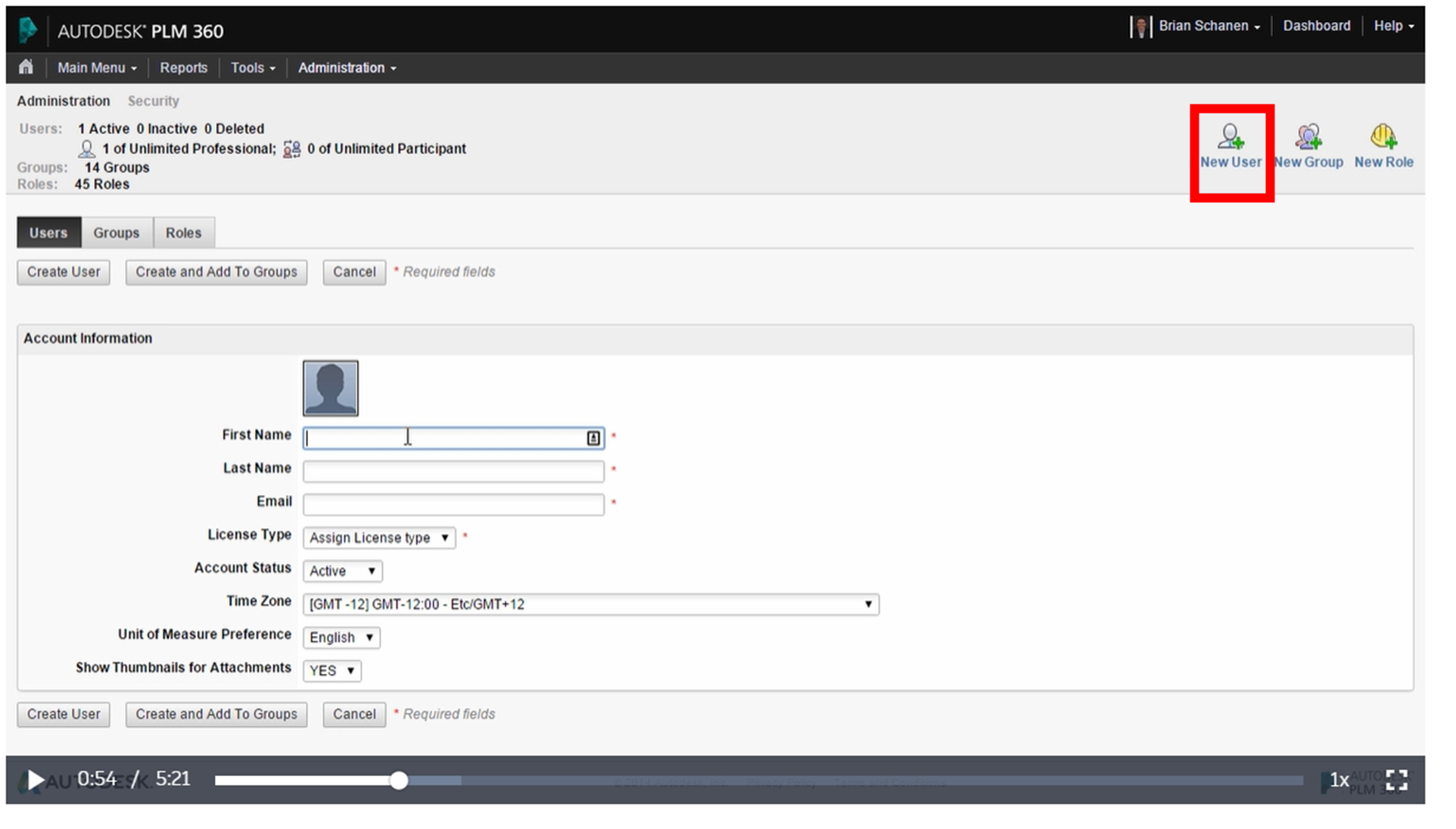Open the Reports menu item
This screenshot has width=1456, height=829.
pyautogui.click(x=183, y=68)
